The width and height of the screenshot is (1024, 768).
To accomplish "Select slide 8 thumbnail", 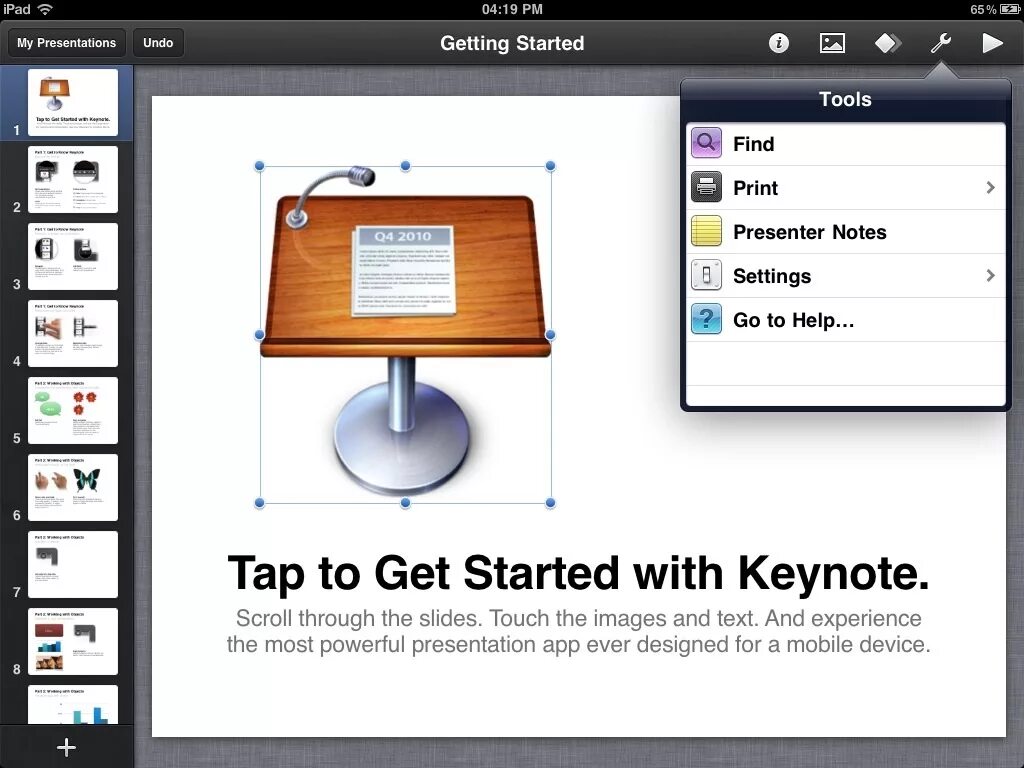I will coord(72,641).
